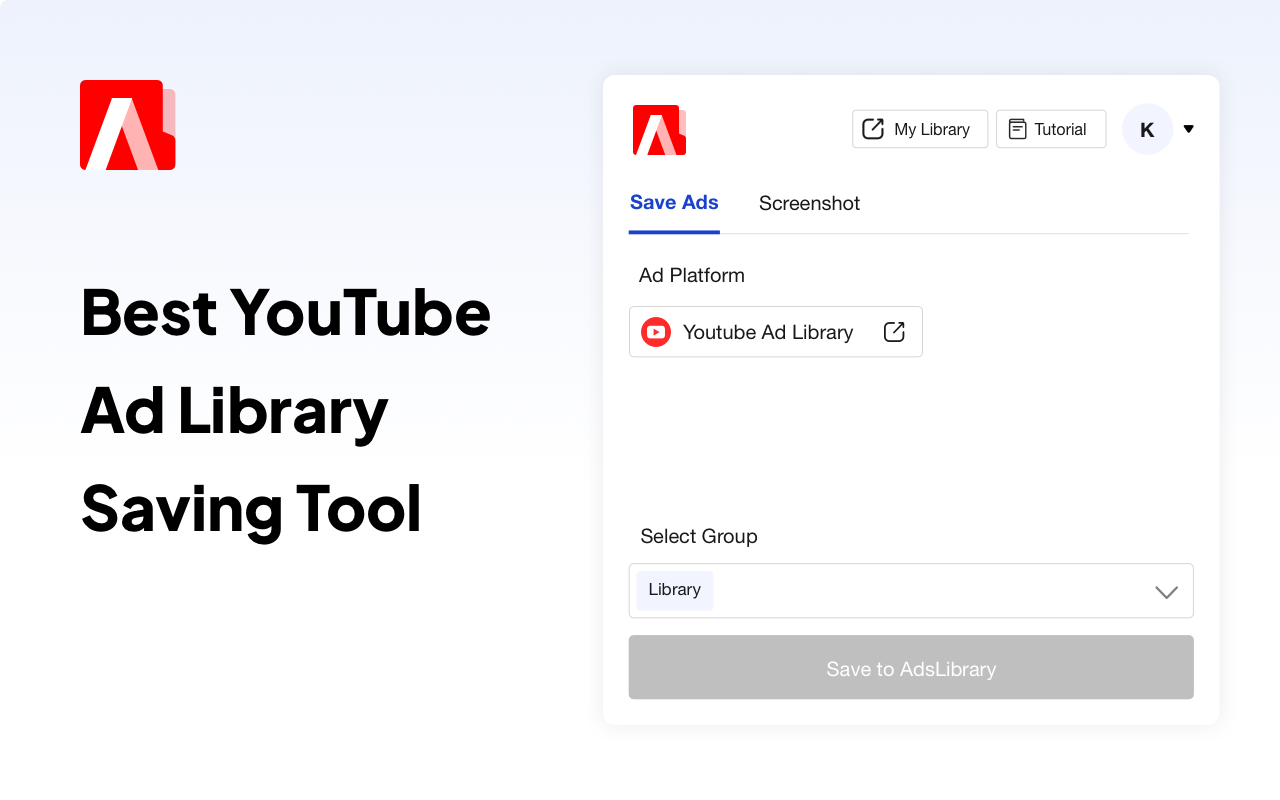Click the Ad Platform section label
The height and width of the screenshot is (800, 1280).
691,275
